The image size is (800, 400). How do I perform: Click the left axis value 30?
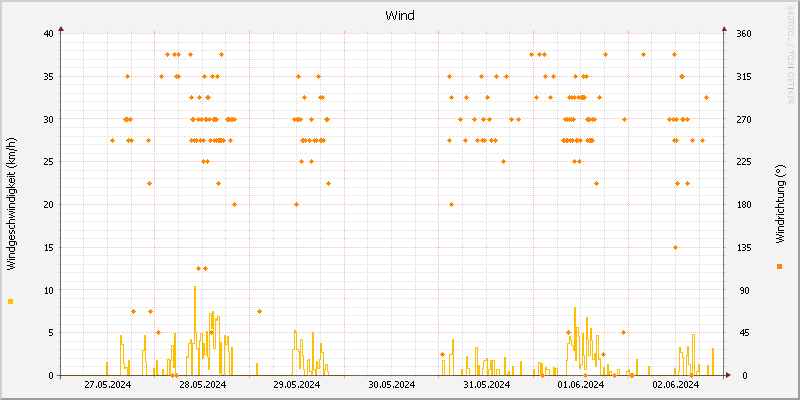point(48,119)
